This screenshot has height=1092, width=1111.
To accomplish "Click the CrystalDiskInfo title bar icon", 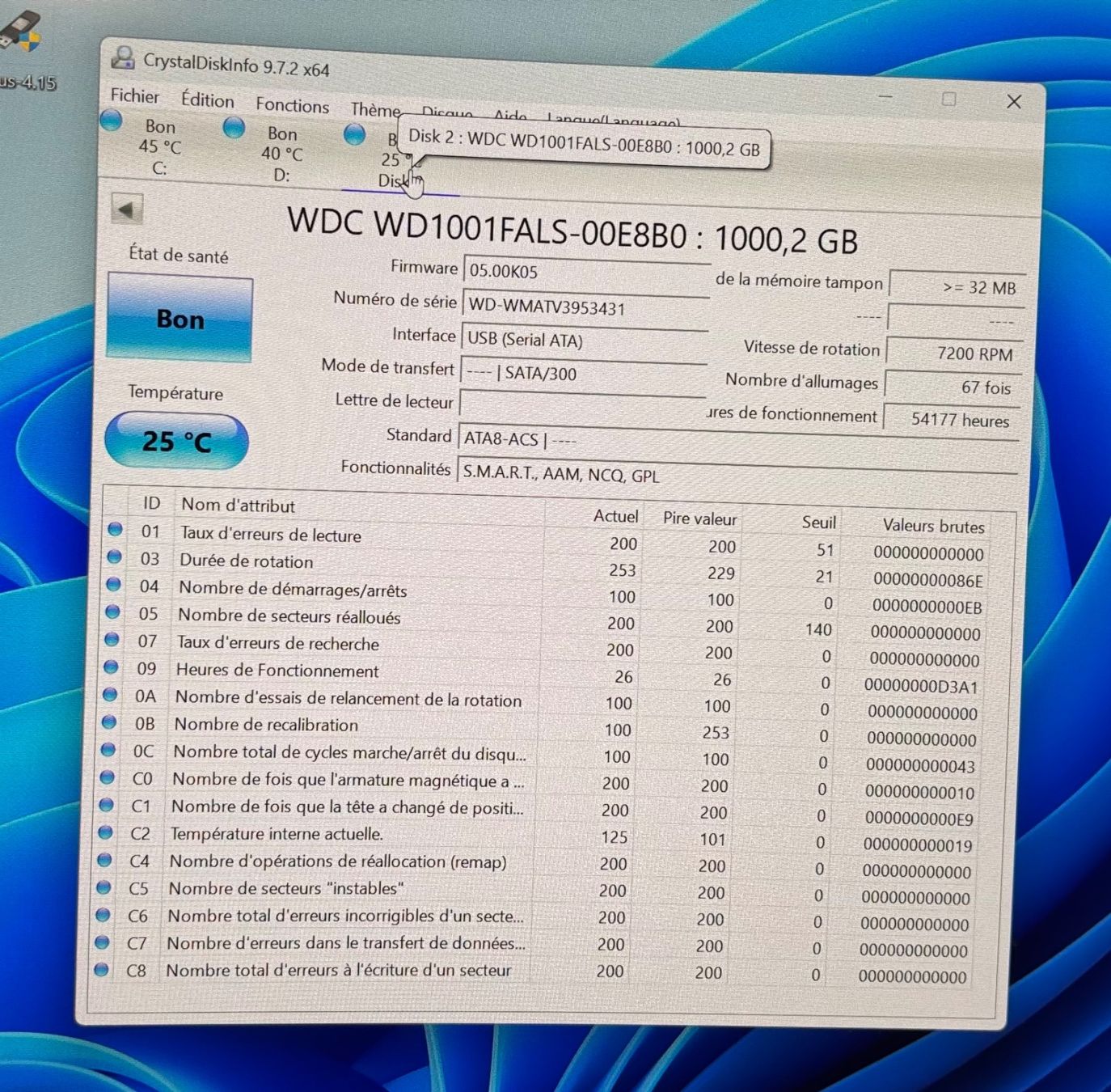I will pos(123,57).
